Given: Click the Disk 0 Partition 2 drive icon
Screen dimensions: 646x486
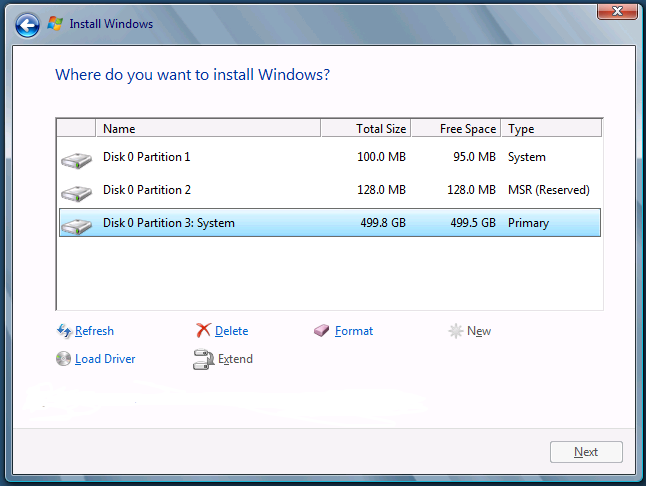Looking at the screenshot, I should tap(75, 192).
